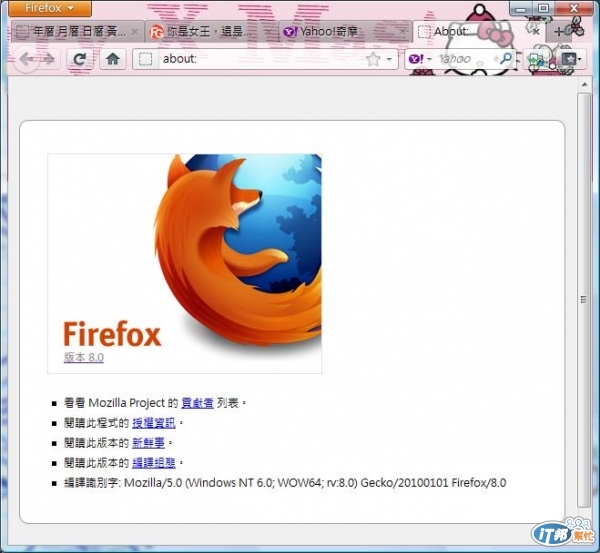The image size is (600, 553).
Task: Go forward with the forward arrow
Action: tap(49, 59)
